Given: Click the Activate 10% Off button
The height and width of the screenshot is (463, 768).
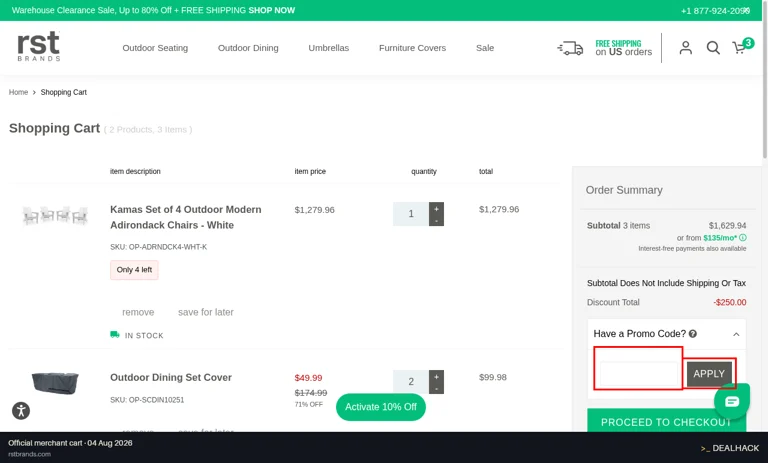Looking at the screenshot, I should pos(381,407).
